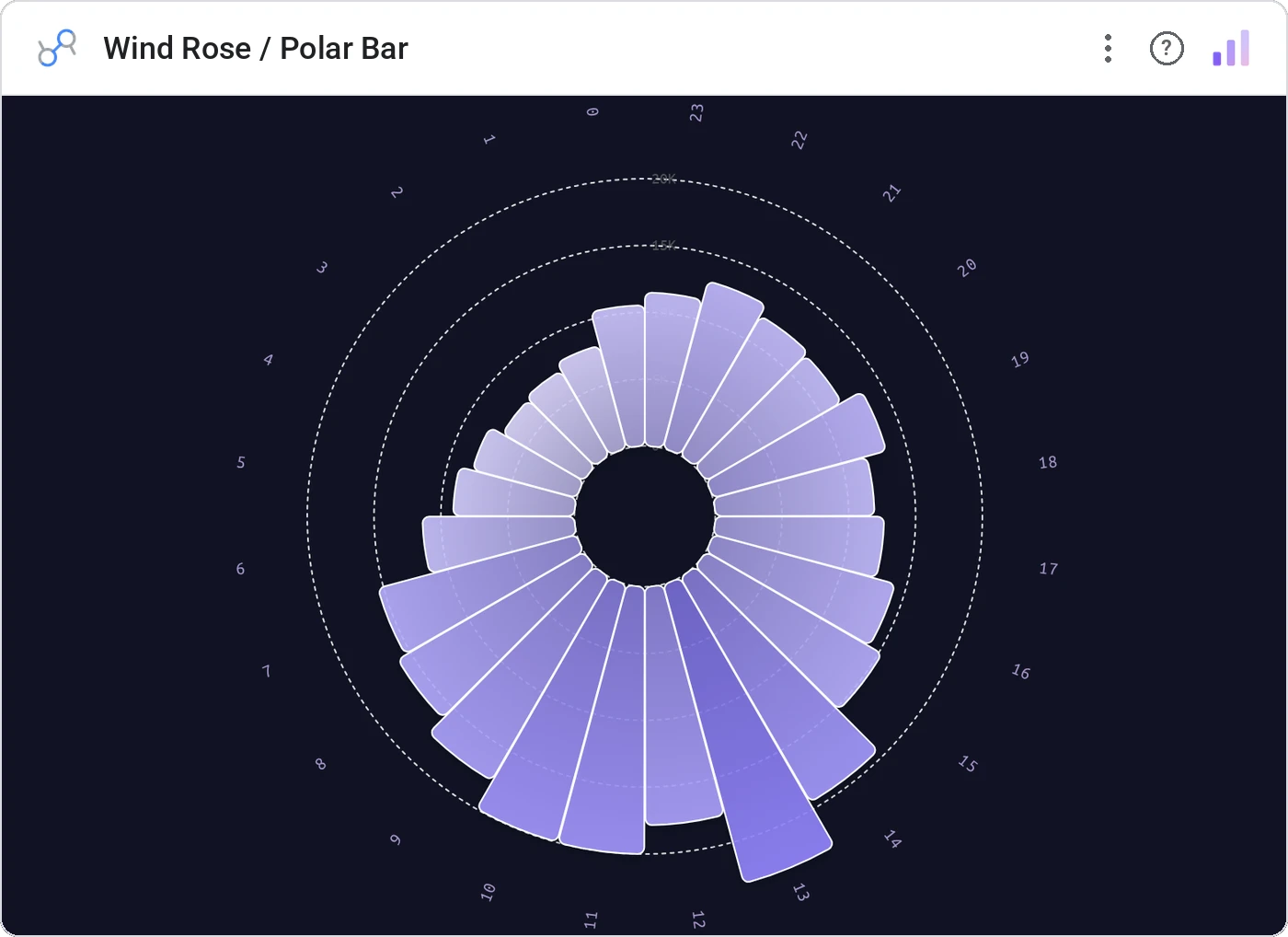Click the axis label 9
The width and height of the screenshot is (1288, 937).
click(x=396, y=839)
